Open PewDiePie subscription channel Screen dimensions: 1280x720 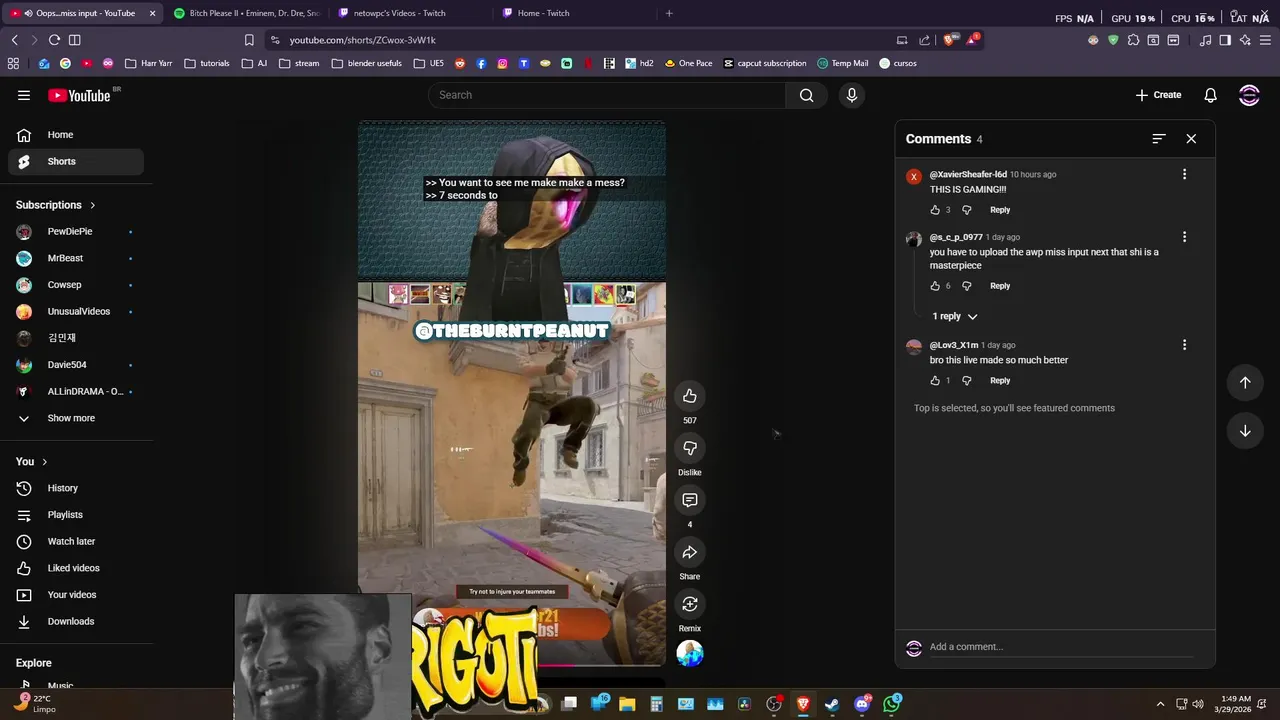pos(76,231)
